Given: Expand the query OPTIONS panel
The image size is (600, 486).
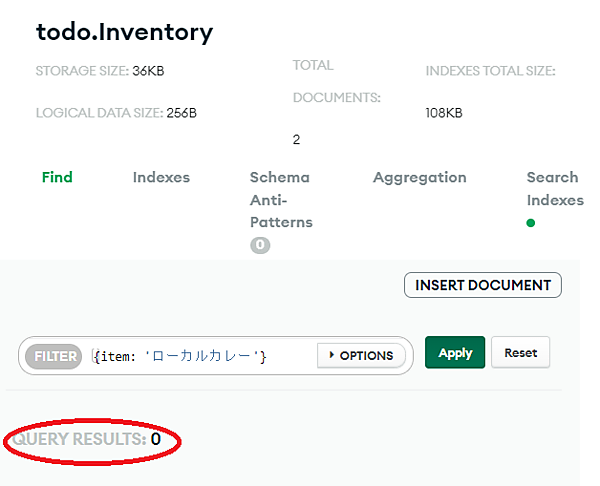Looking at the screenshot, I should 361,355.
